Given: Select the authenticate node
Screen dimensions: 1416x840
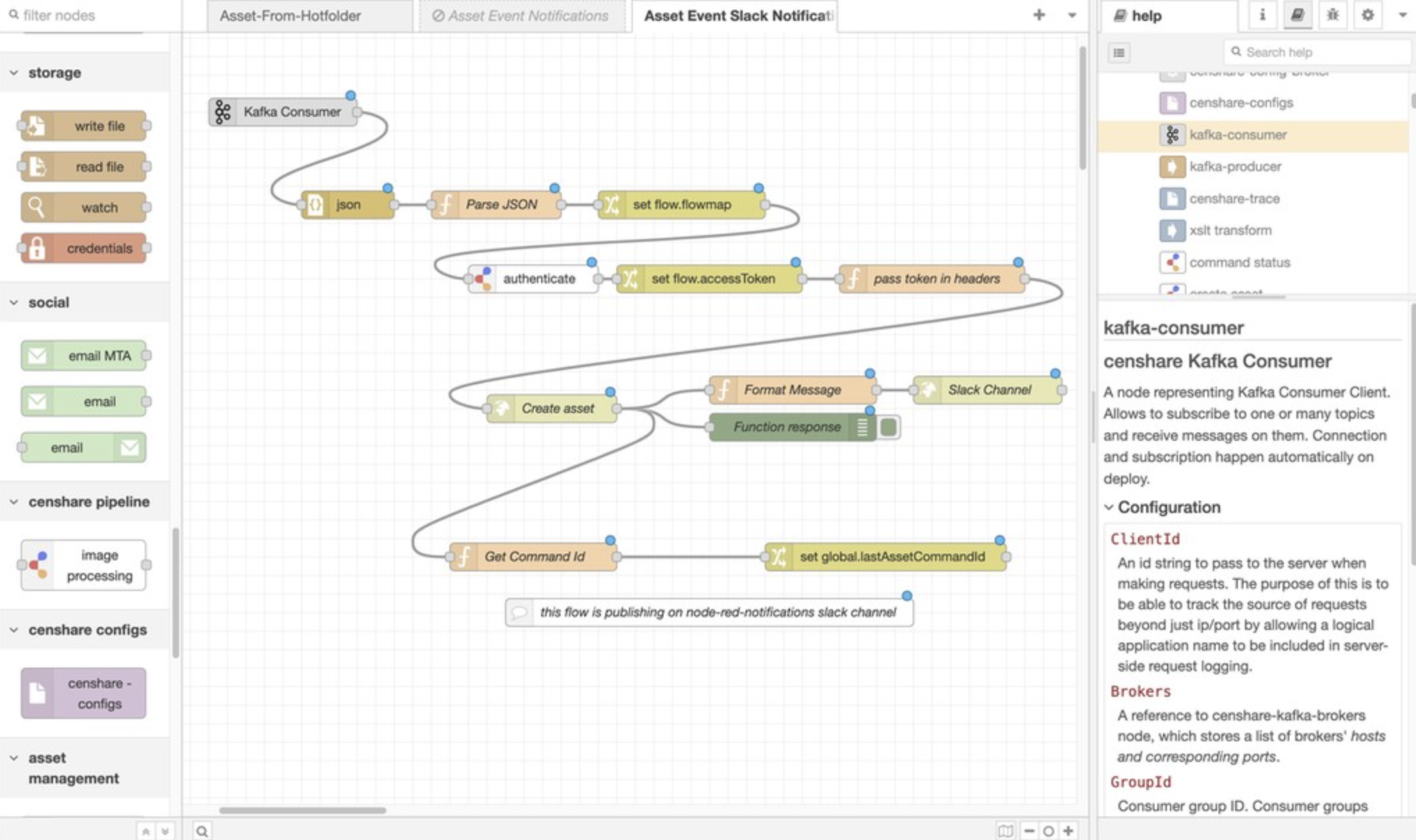Looking at the screenshot, I should 533,279.
